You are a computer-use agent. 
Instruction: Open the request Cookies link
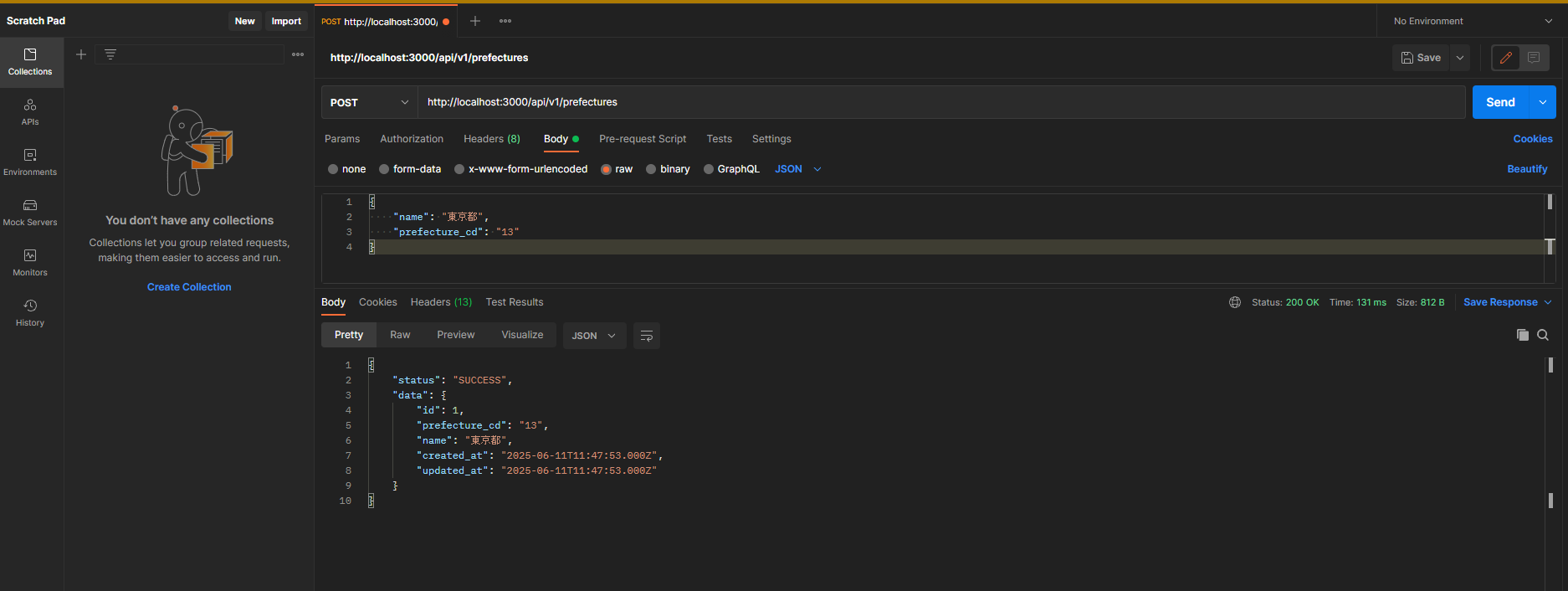click(x=1533, y=139)
